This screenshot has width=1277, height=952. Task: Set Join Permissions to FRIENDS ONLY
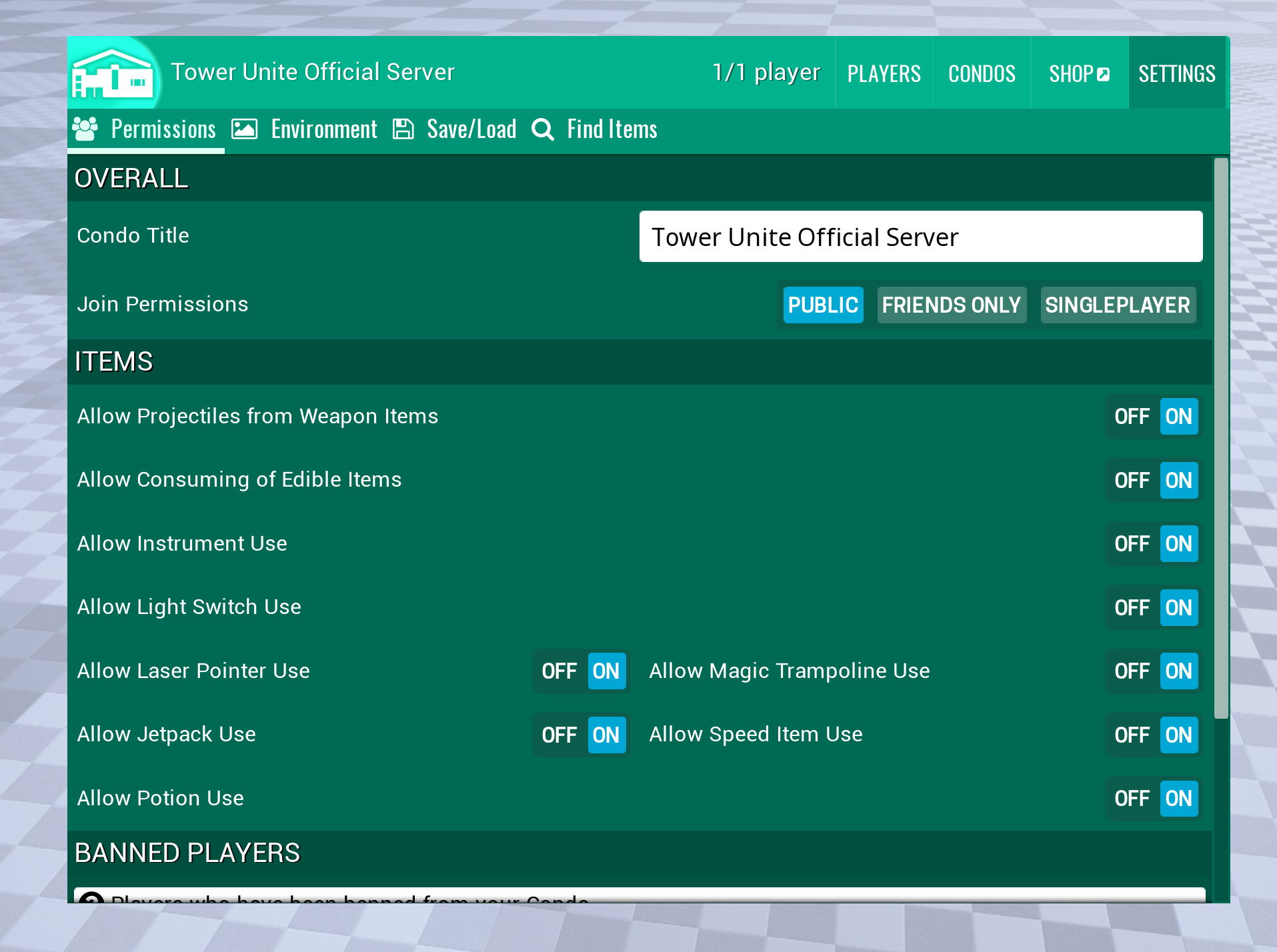tap(951, 305)
